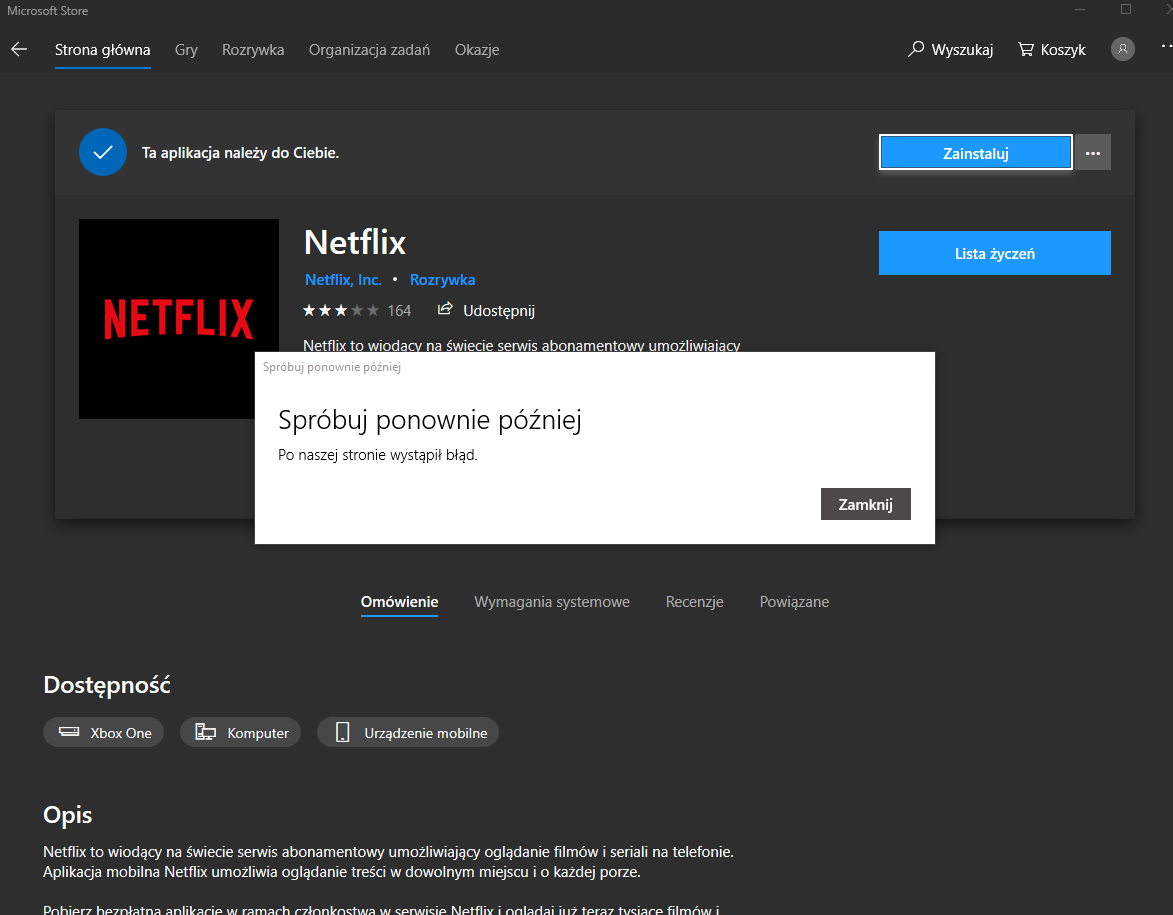Open the Rozrywka navigation tab
Viewport: 1173px width, 915px height.
pos(253,50)
